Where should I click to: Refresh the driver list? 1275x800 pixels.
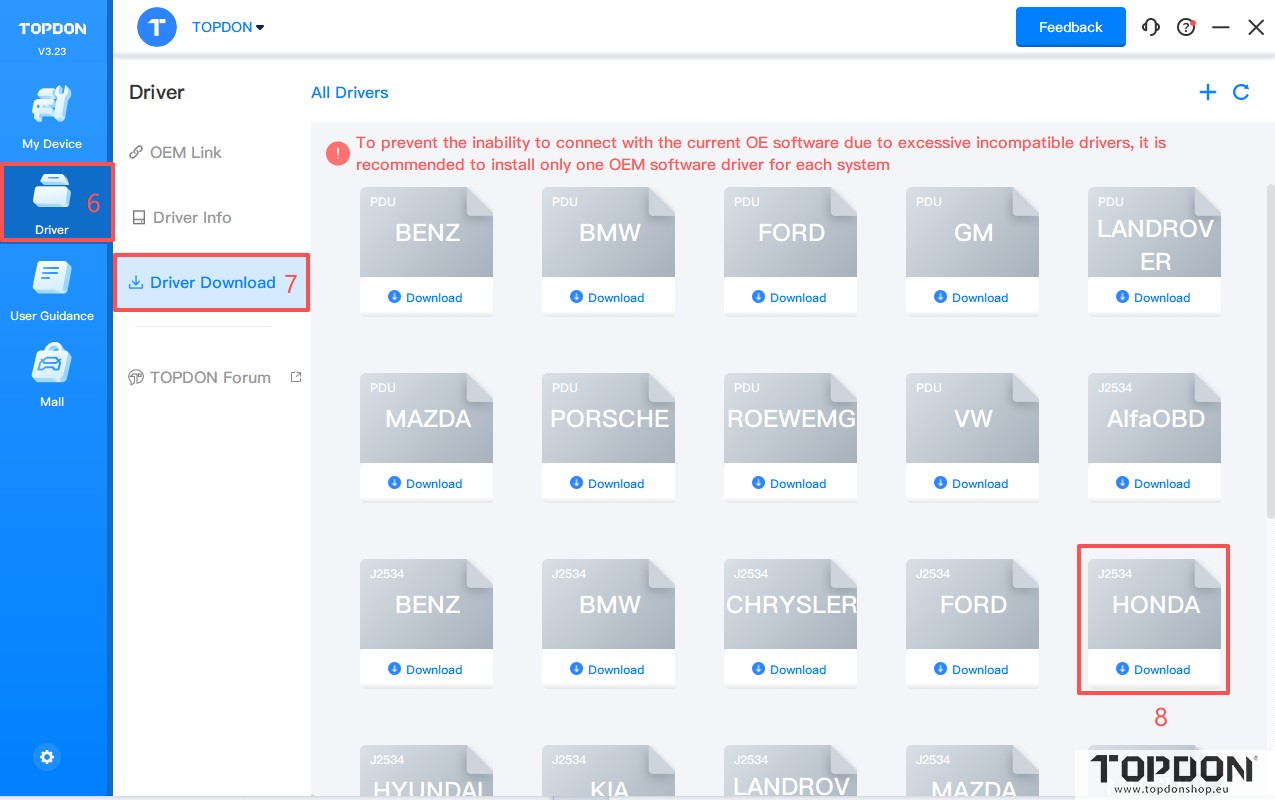pyautogui.click(x=1241, y=92)
